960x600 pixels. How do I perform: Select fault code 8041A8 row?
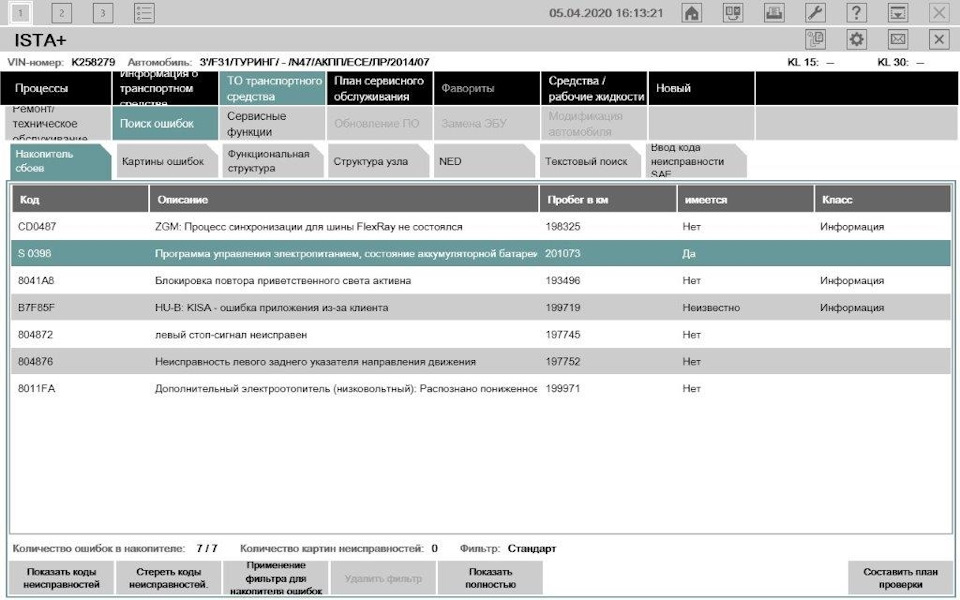(481, 280)
